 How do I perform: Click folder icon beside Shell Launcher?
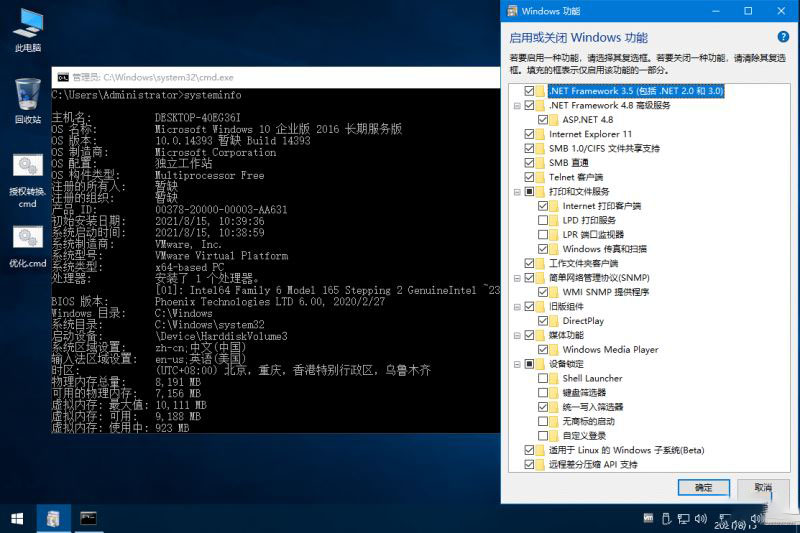pyautogui.click(x=554, y=378)
